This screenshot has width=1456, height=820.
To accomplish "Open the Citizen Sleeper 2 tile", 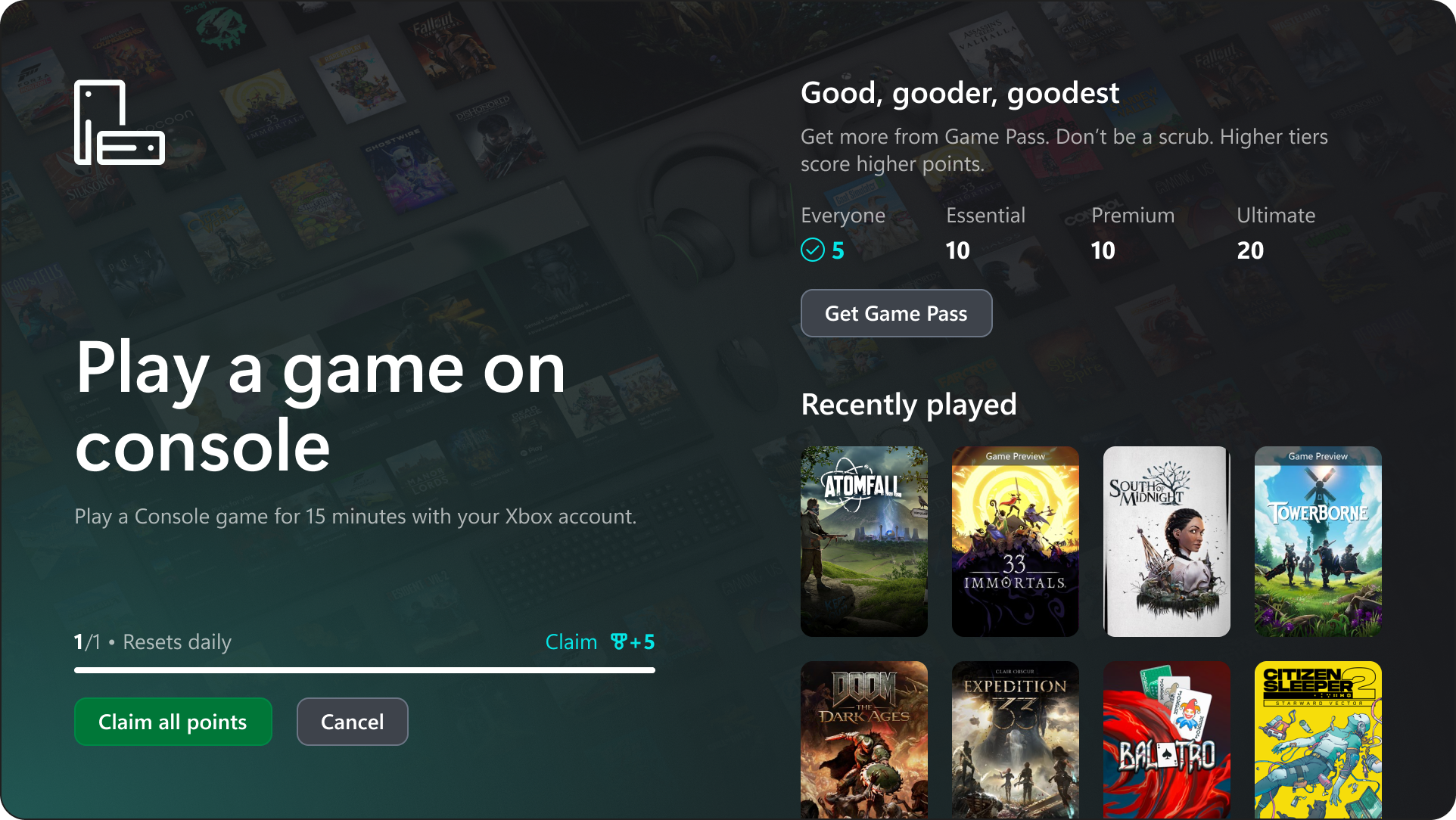I will [1318, 739].
